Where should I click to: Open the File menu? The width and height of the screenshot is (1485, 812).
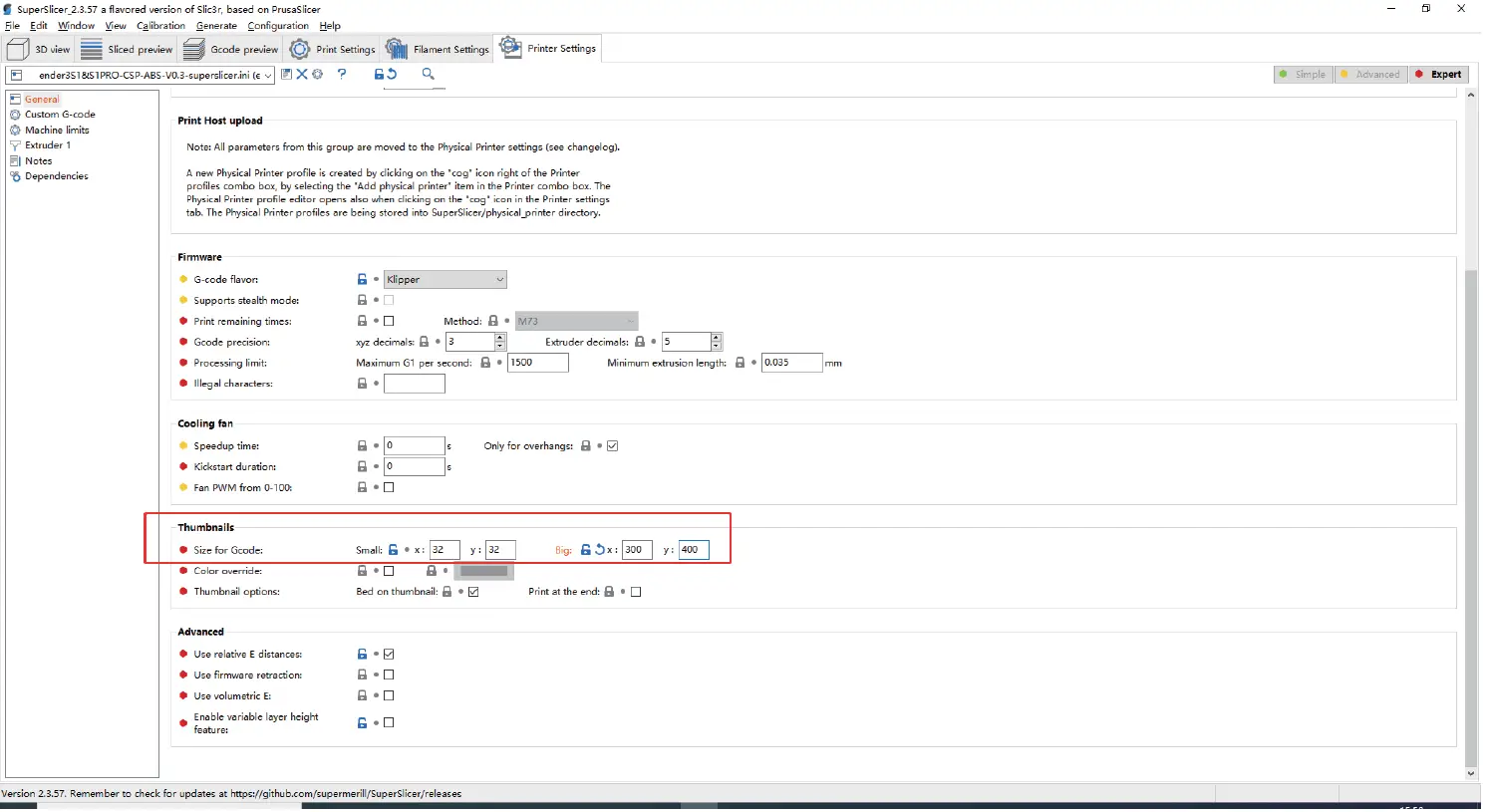(12, 26)
